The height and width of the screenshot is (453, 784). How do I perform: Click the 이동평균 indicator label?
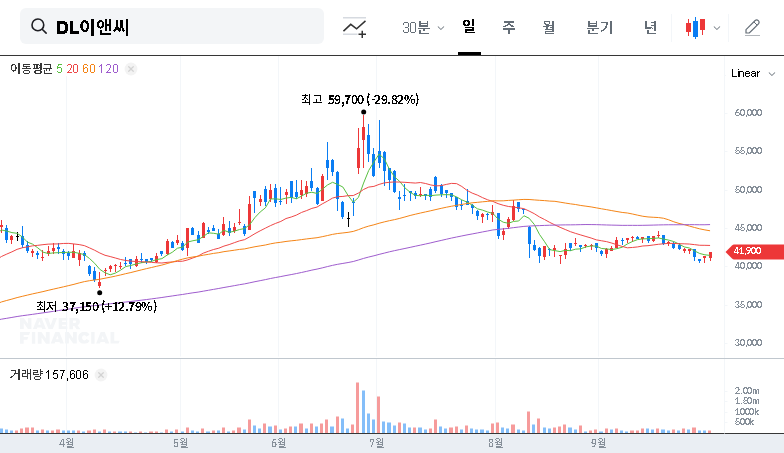tap(31, 69)
